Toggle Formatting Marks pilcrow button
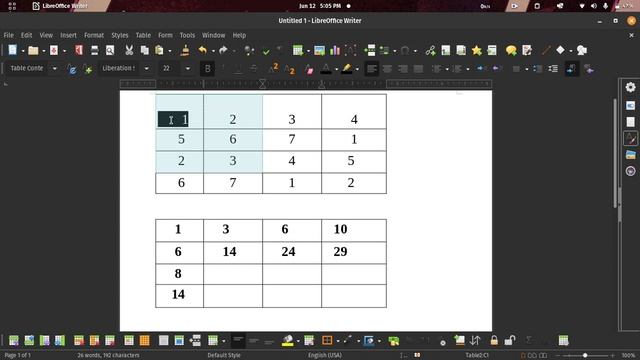The height and width of the screenshot is (360, 640). pyautogui.click(x=279, y=50)
